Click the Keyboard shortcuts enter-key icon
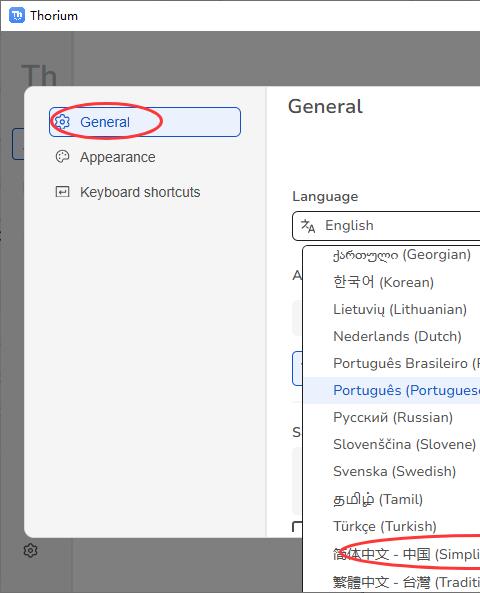This screenshot has width=480, height=593. coord(62,192)
